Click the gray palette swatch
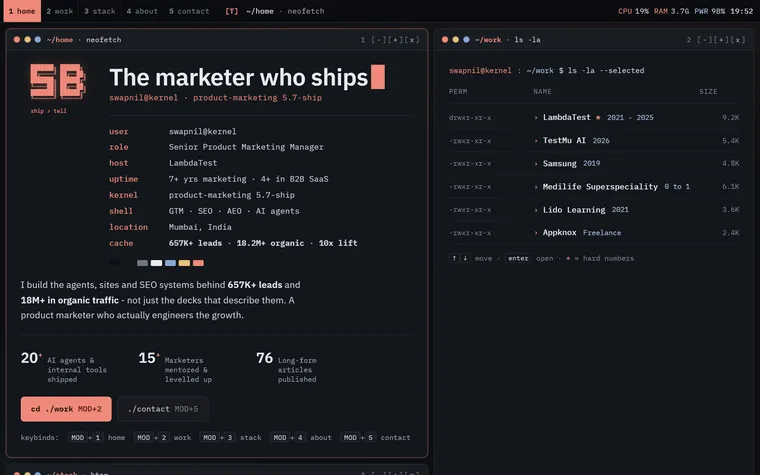This screenshot has height=475, width=760. 142,263
